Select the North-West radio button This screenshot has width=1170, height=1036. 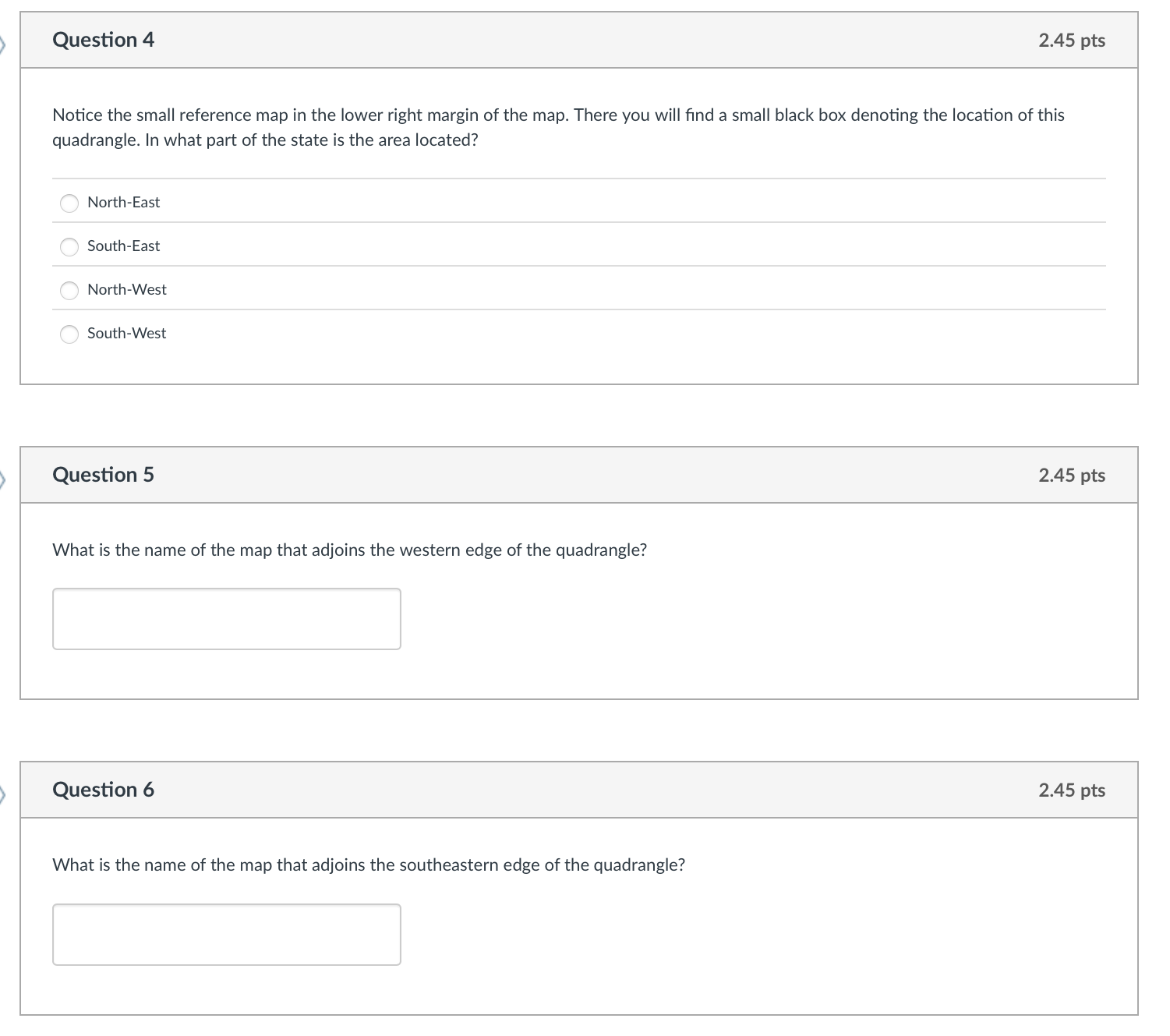[x=69, y=290]
